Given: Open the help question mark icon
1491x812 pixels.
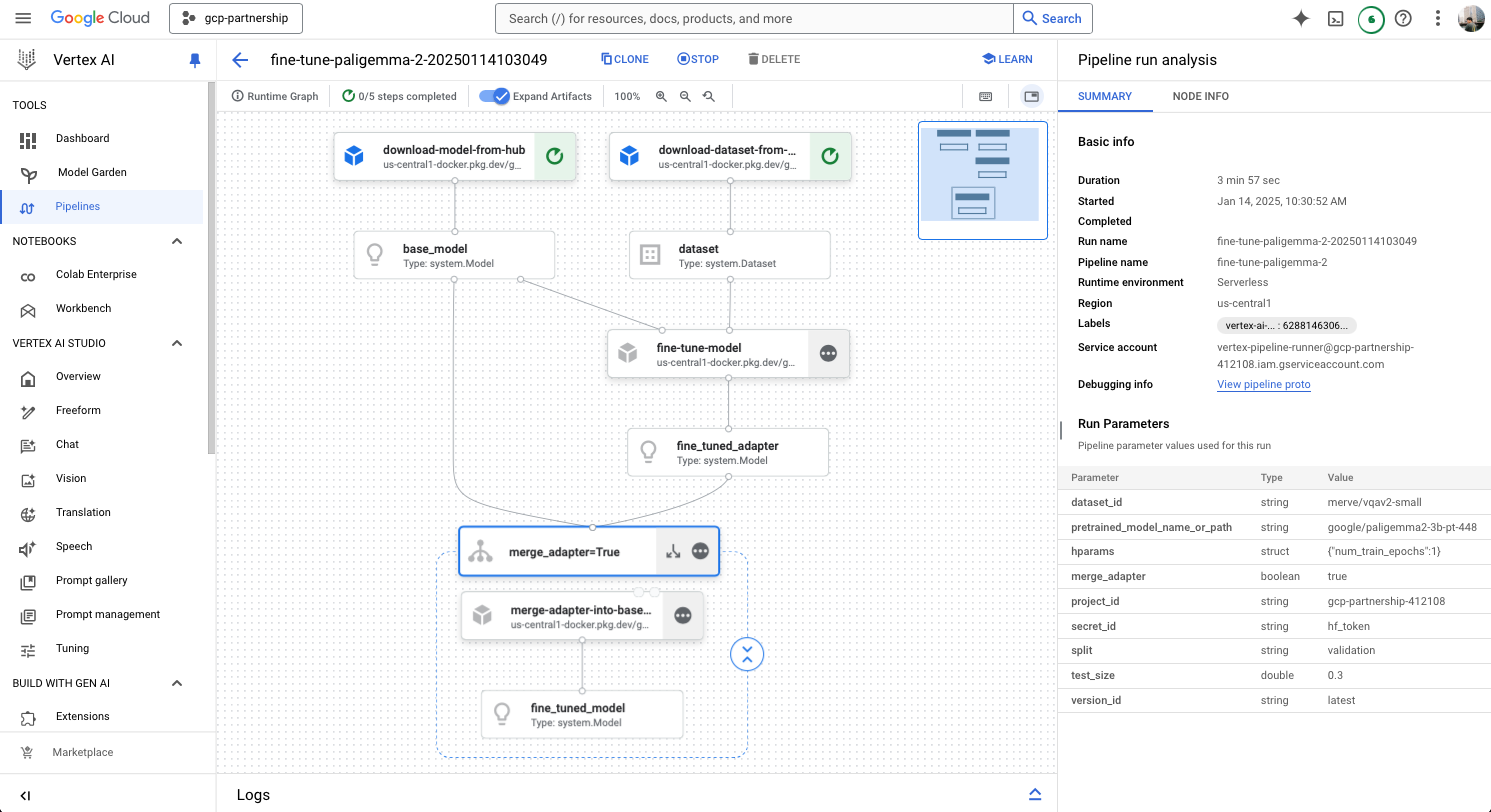Looking at the screenshot, I should [1403, 18].
